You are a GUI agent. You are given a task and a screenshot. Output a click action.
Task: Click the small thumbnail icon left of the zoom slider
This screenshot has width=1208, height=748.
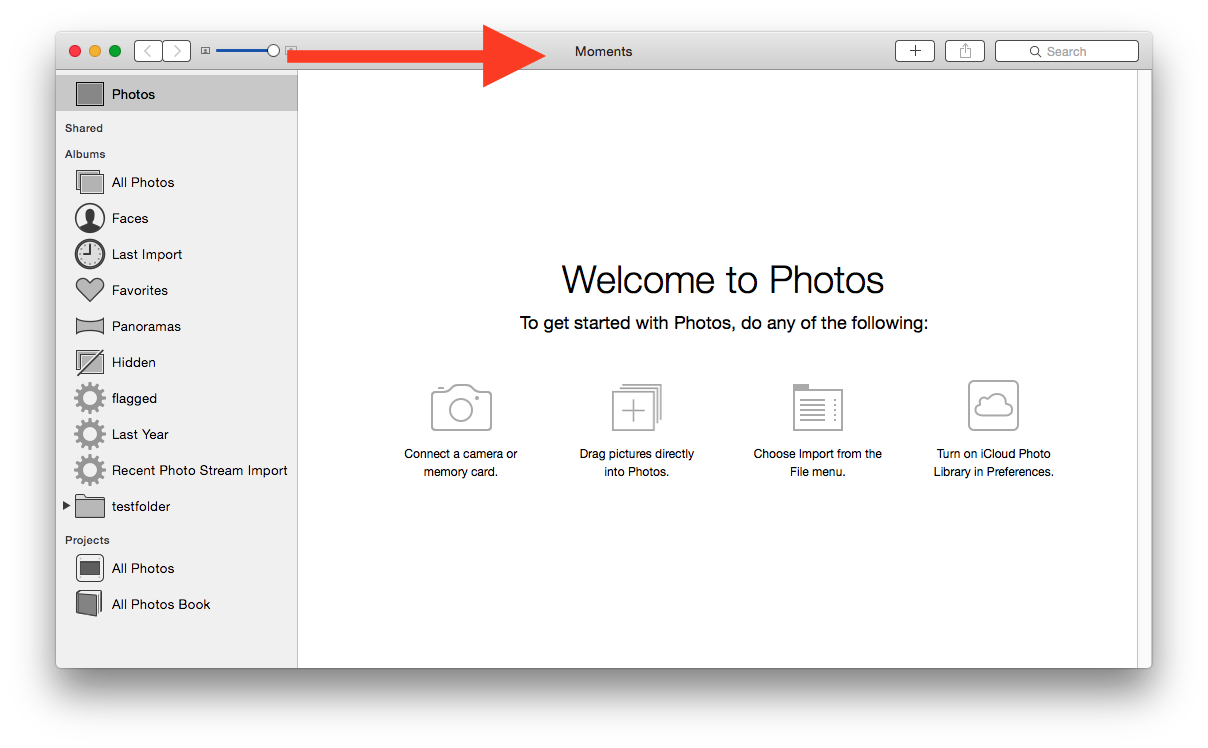205,51
